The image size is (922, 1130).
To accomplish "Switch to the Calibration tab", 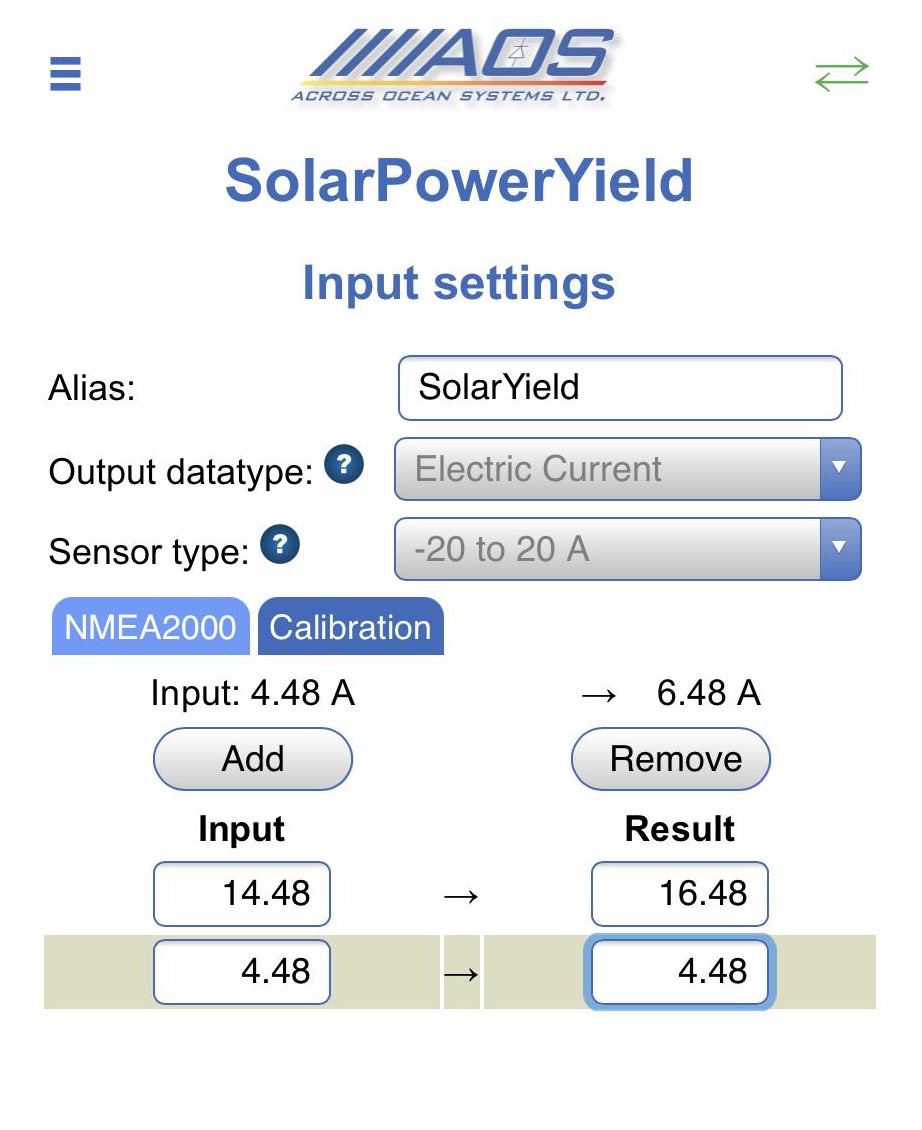I will (350, 626).
